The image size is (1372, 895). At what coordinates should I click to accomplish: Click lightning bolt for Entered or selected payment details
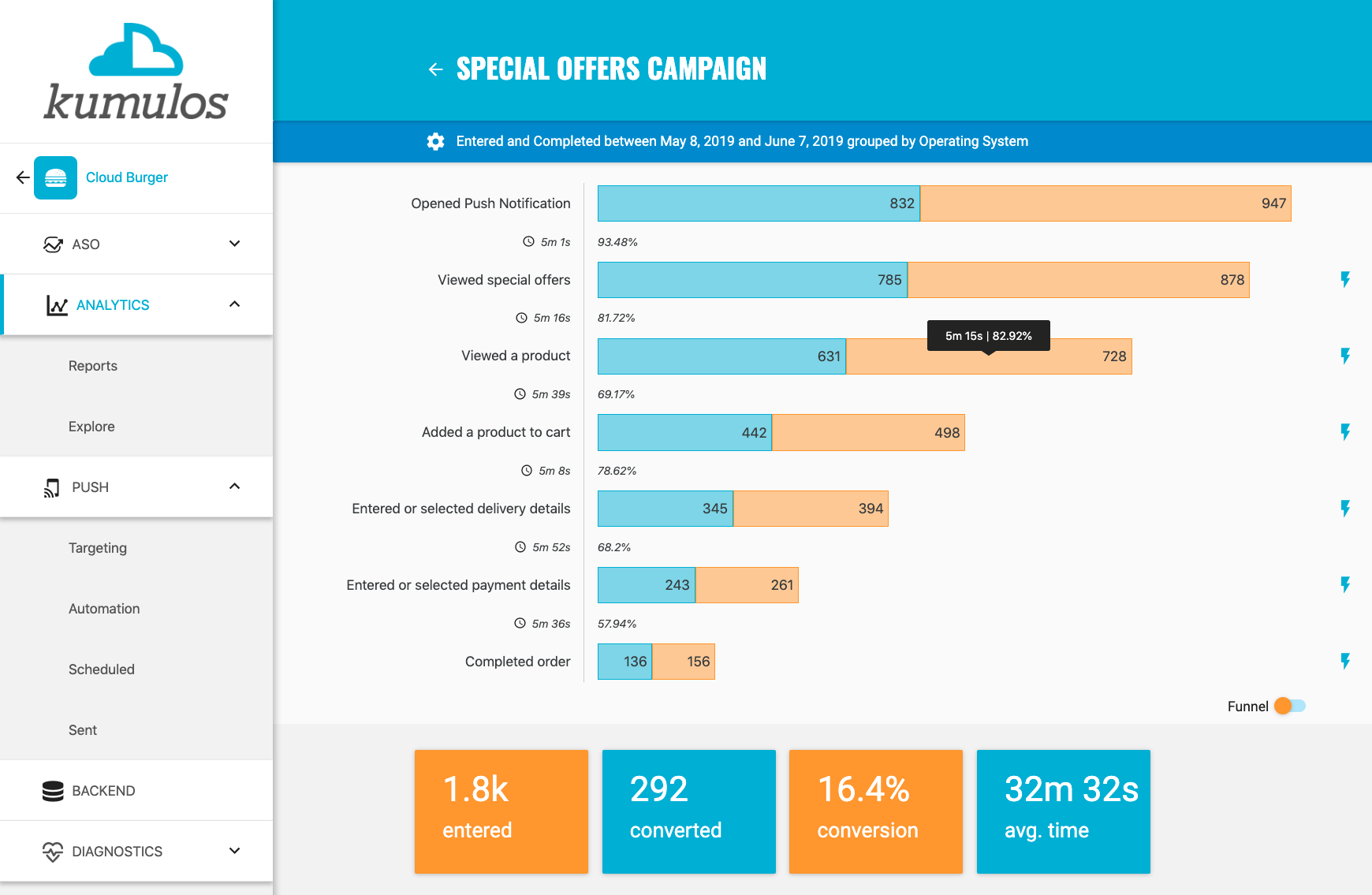tap(1345, 584)
